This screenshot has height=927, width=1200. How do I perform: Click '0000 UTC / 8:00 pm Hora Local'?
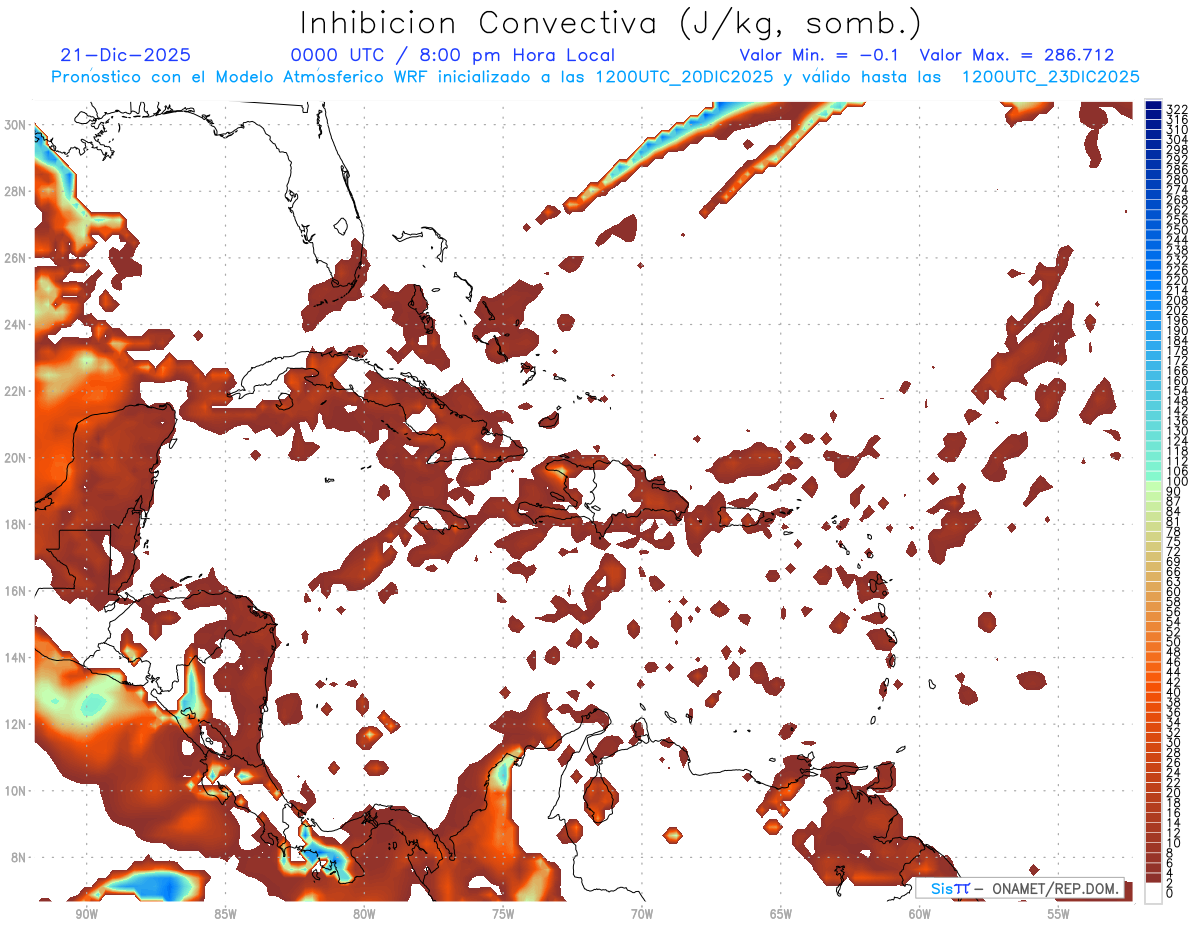(x=452, y=55)
